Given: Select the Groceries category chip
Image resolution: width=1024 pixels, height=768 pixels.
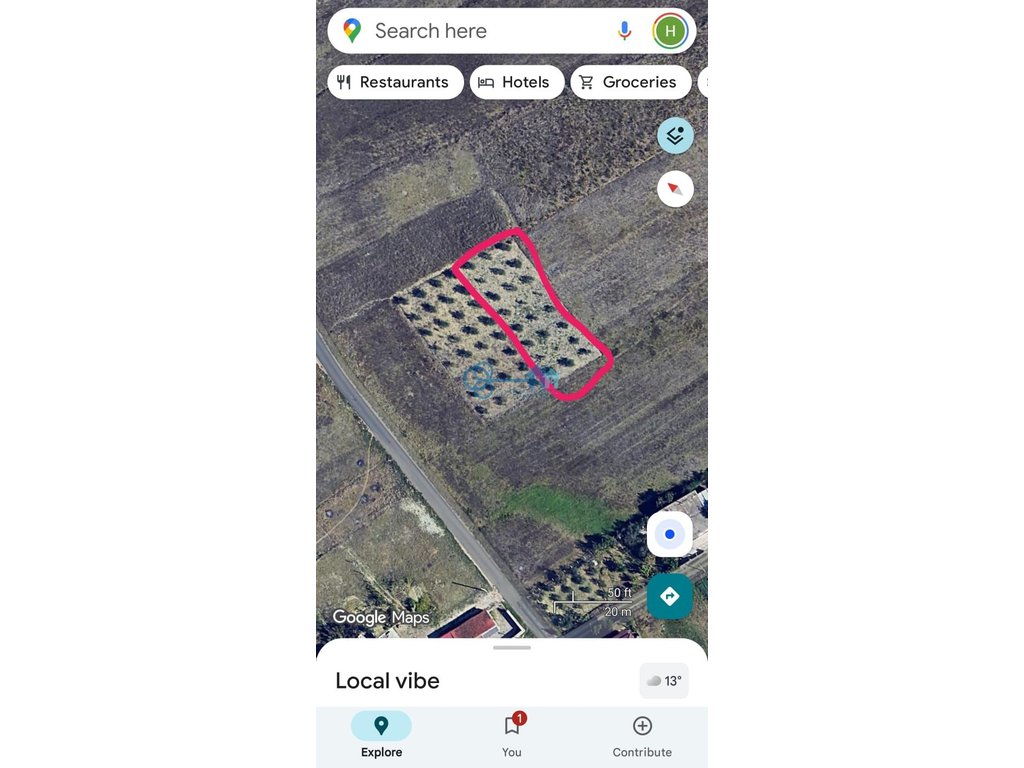Looking at the screenshot, I should click(x=631, y=82).
